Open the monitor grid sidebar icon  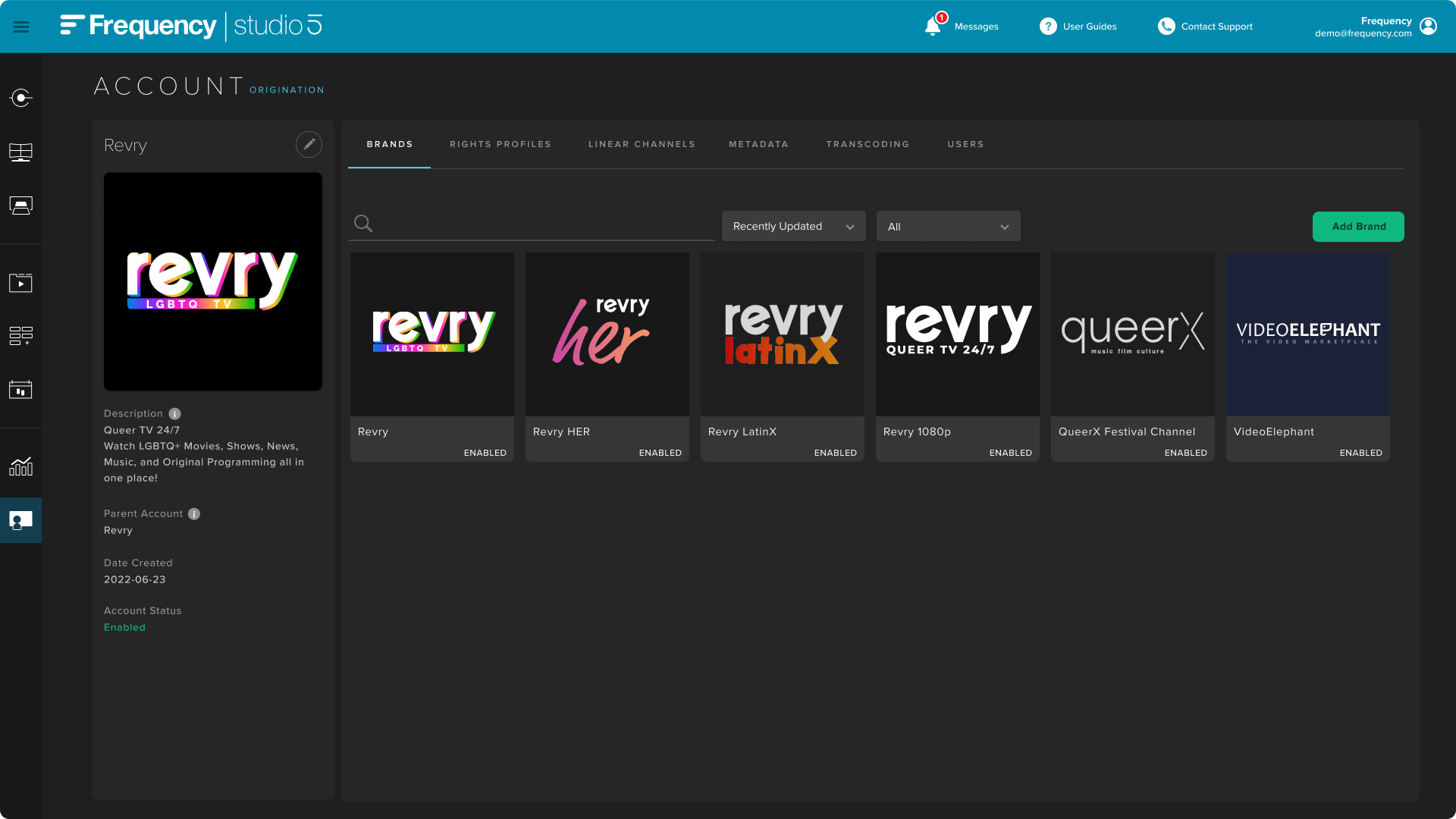pyautogui.click(x=20, y=152)
